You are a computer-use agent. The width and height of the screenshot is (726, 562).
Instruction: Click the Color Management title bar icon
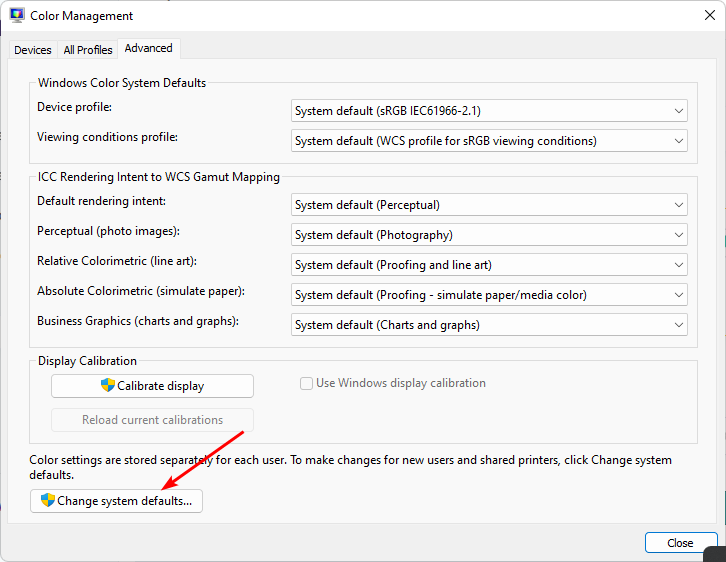17,16
